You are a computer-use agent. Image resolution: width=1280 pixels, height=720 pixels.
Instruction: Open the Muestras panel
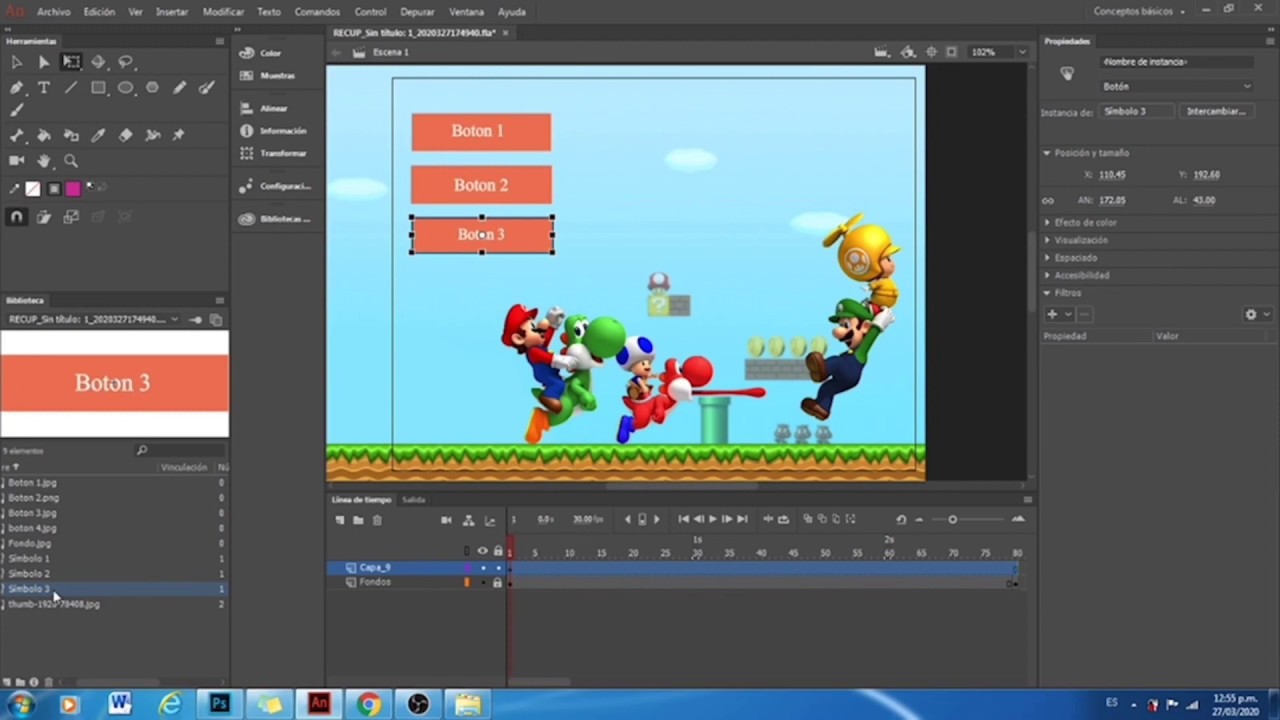click(267, 76)
